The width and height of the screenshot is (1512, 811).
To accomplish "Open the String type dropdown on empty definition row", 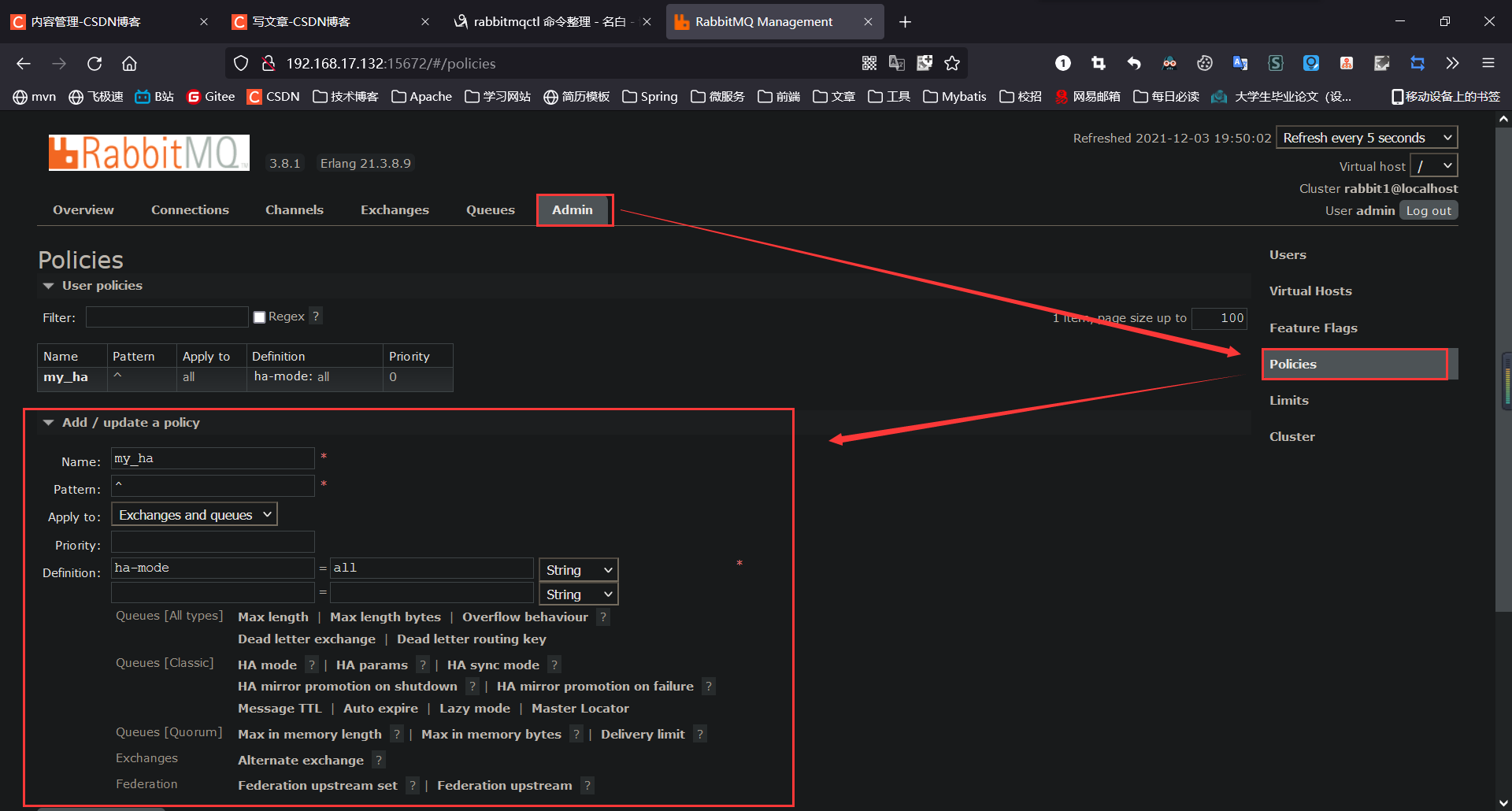I will coord(578,594).
